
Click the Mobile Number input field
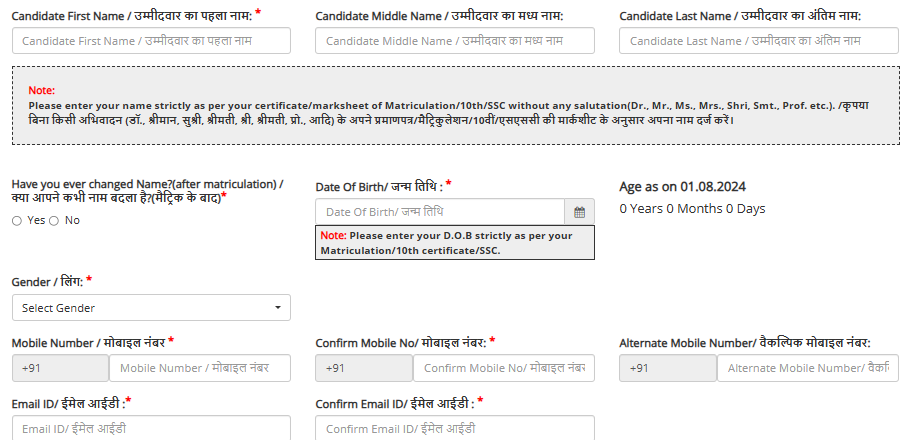pos(200,368)
